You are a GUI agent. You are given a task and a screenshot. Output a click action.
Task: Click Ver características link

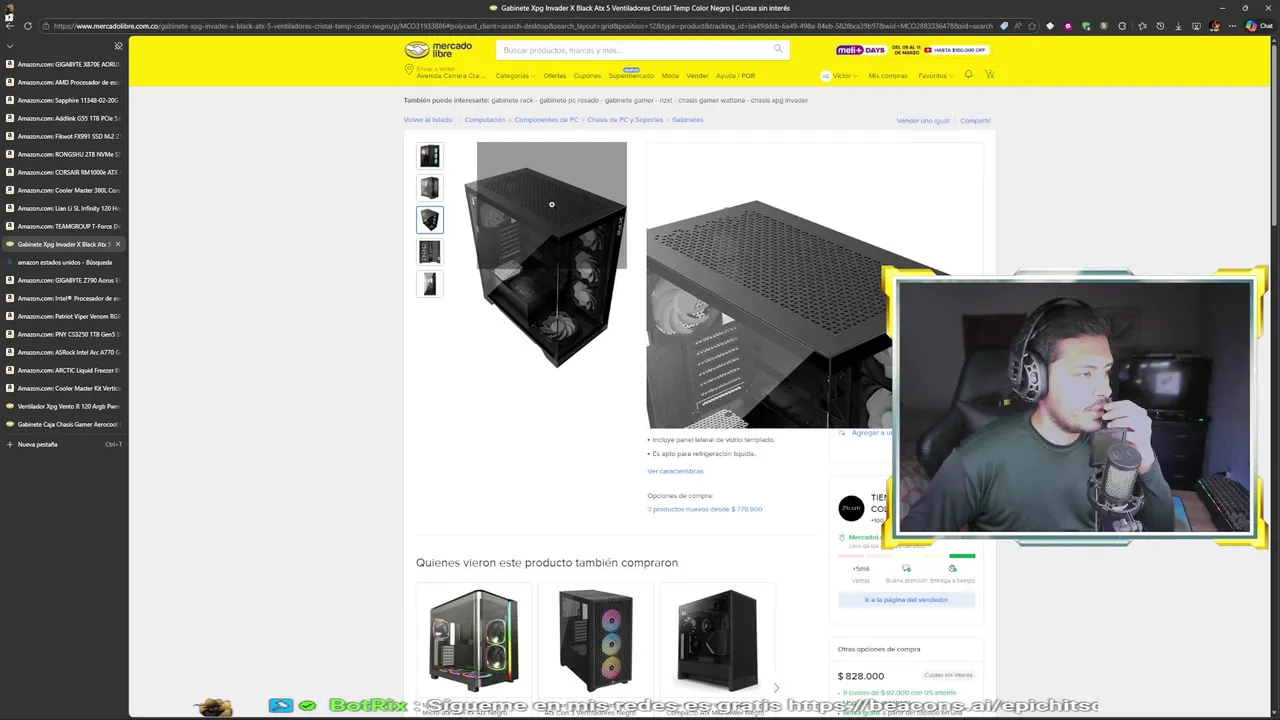click(x=675, y=471)
